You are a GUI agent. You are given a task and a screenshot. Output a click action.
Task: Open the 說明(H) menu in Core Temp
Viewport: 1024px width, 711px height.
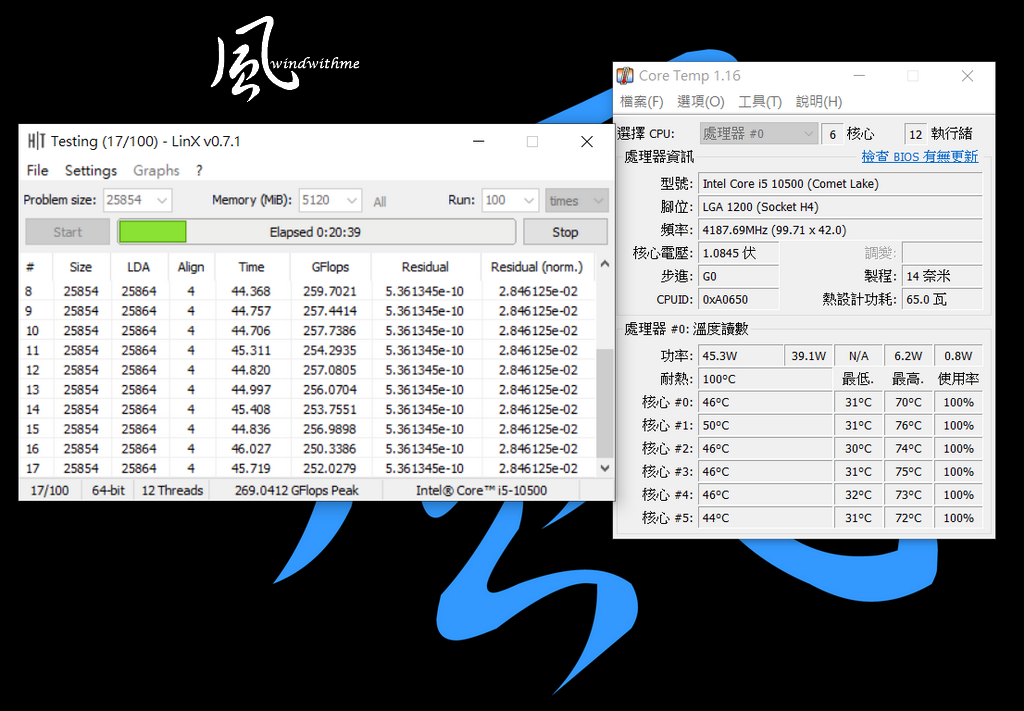pos(819,102)
